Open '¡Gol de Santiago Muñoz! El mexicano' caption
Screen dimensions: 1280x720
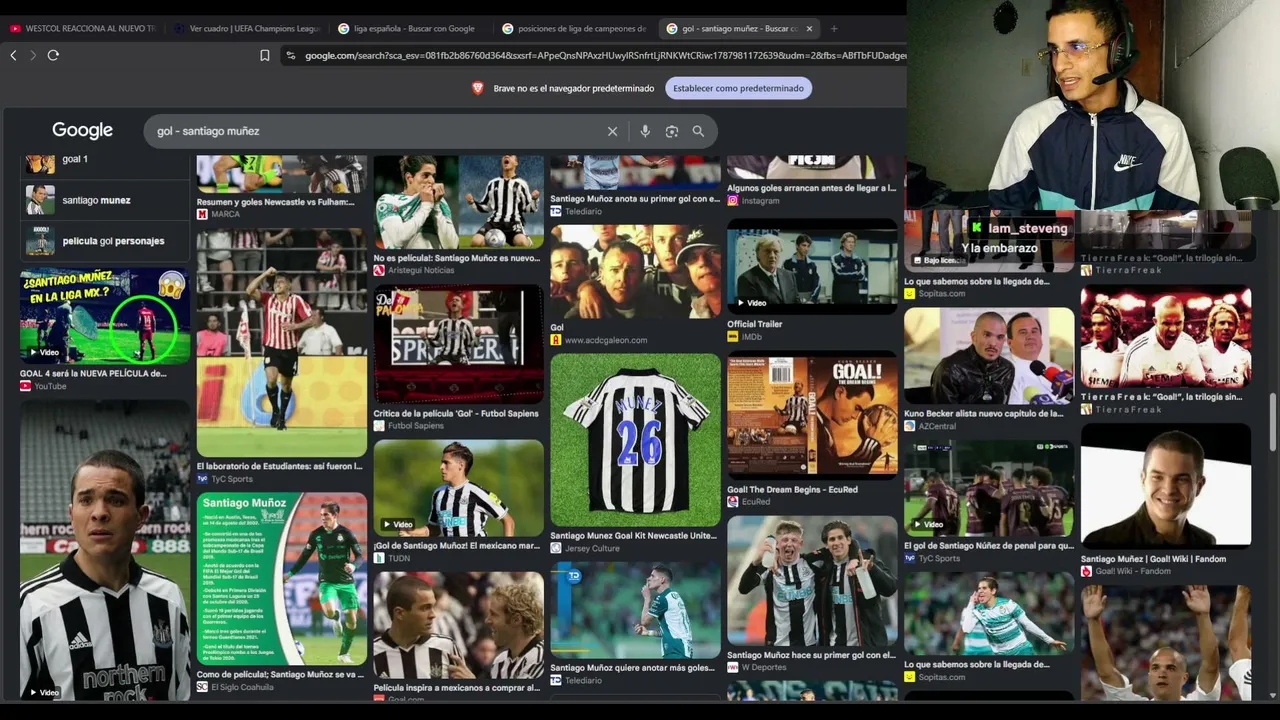pyautogui.click(x=457, y=546)
